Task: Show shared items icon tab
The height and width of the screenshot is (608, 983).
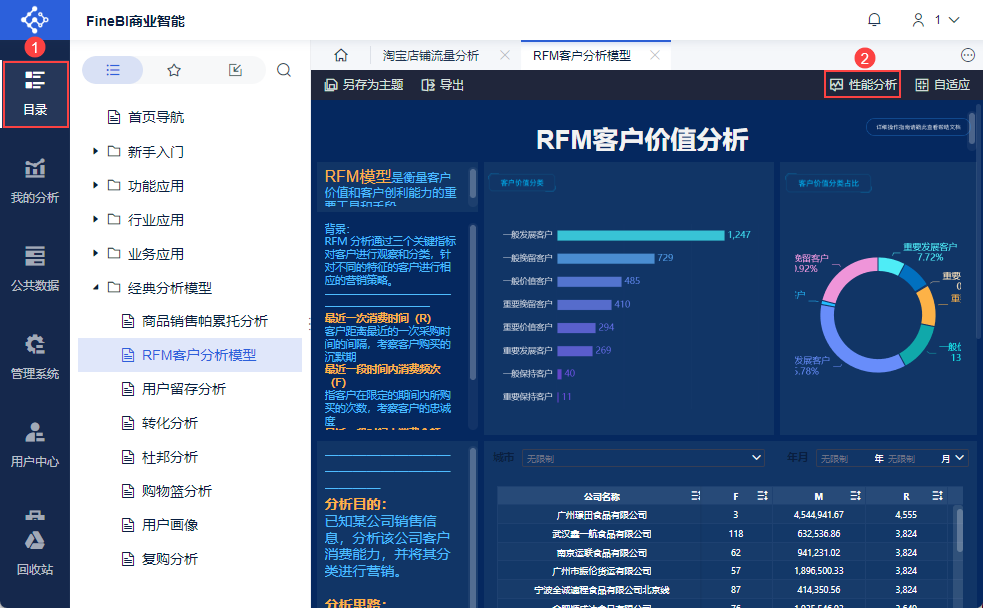Action: [x=235, y=70]
